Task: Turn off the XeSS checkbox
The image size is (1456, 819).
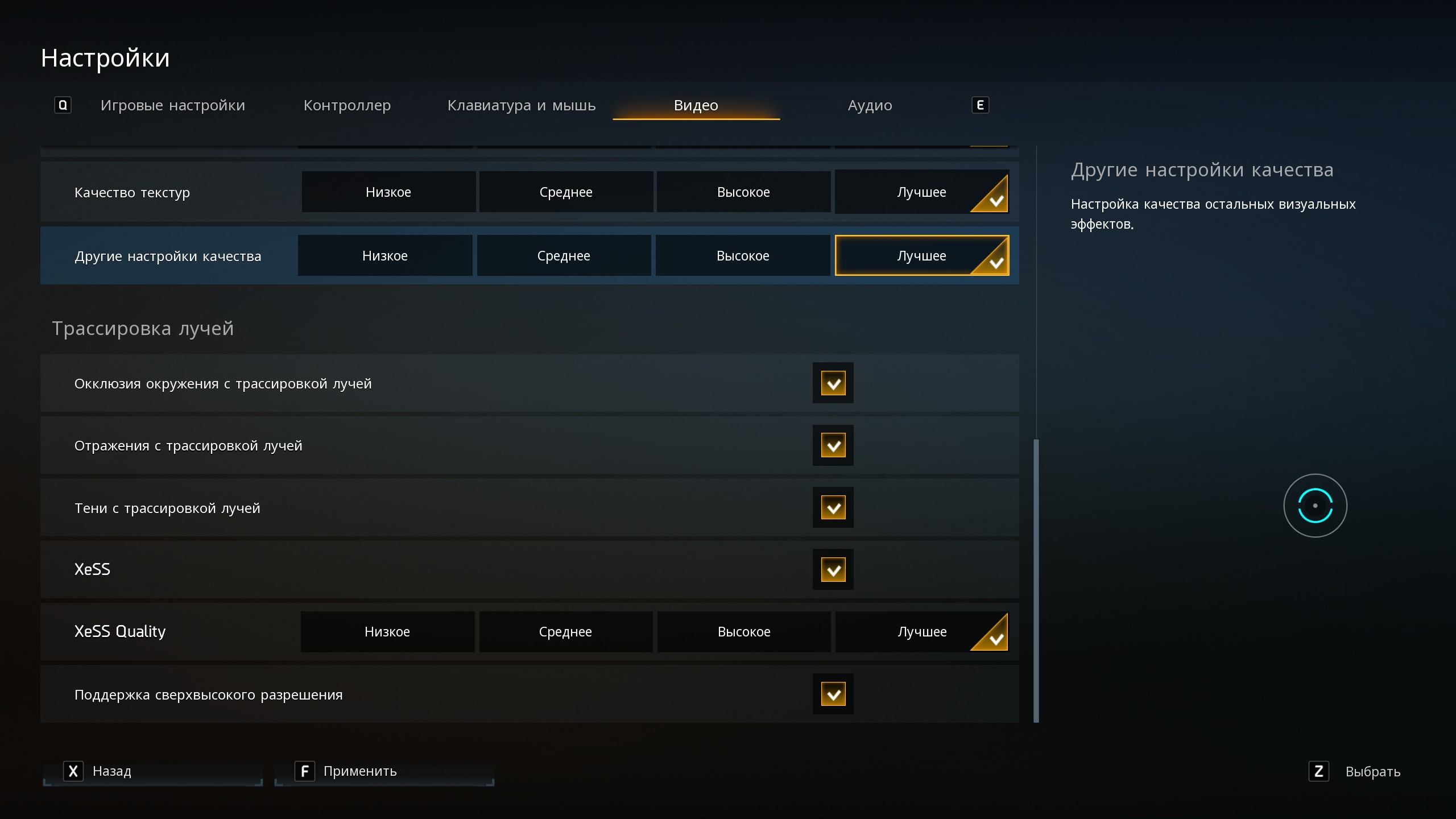Action: tap(833, 569)
